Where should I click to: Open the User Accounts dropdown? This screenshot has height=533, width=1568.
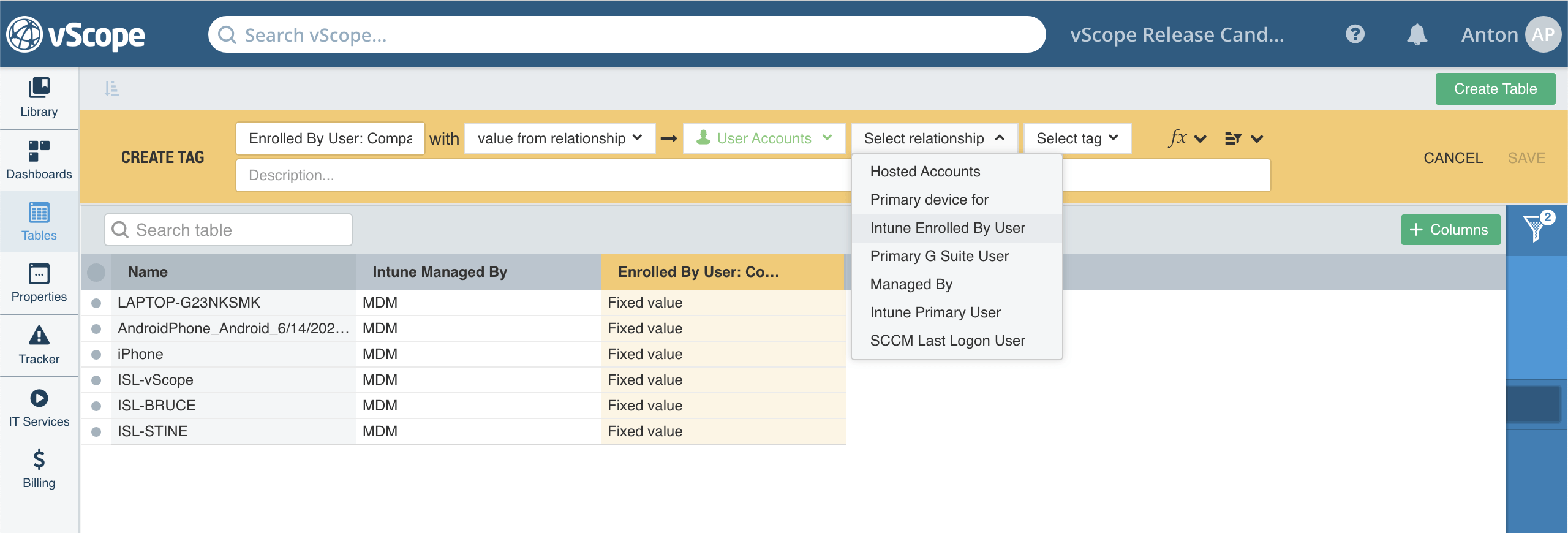point(764,138)
